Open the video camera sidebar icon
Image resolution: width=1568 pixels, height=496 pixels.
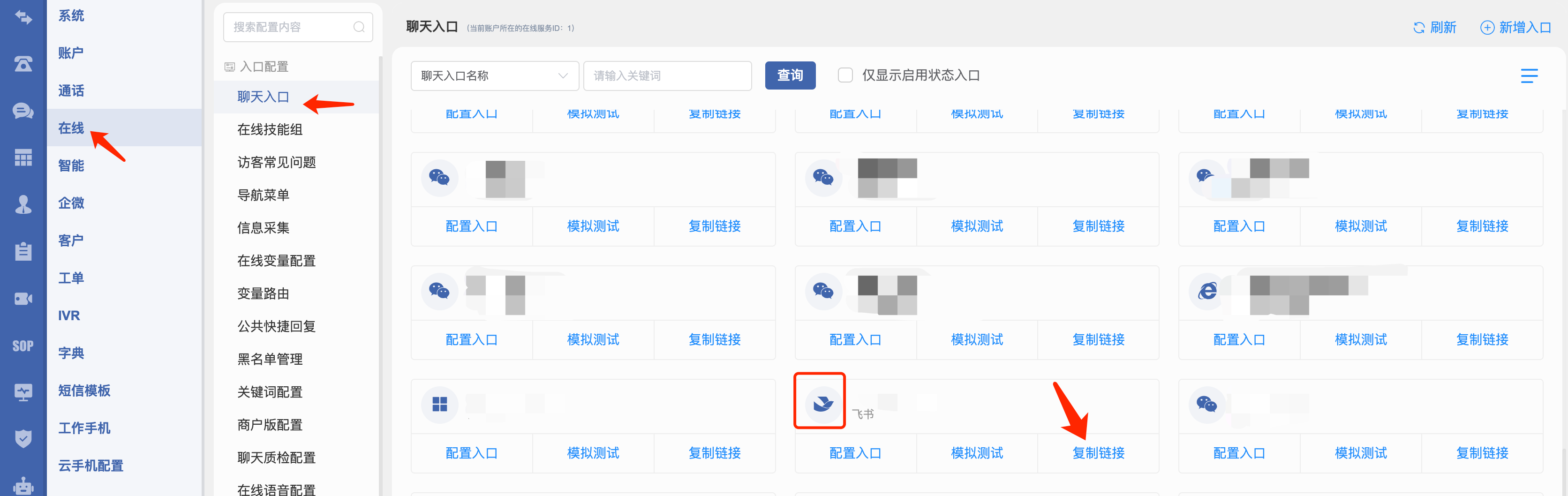(x=23, y=298)
